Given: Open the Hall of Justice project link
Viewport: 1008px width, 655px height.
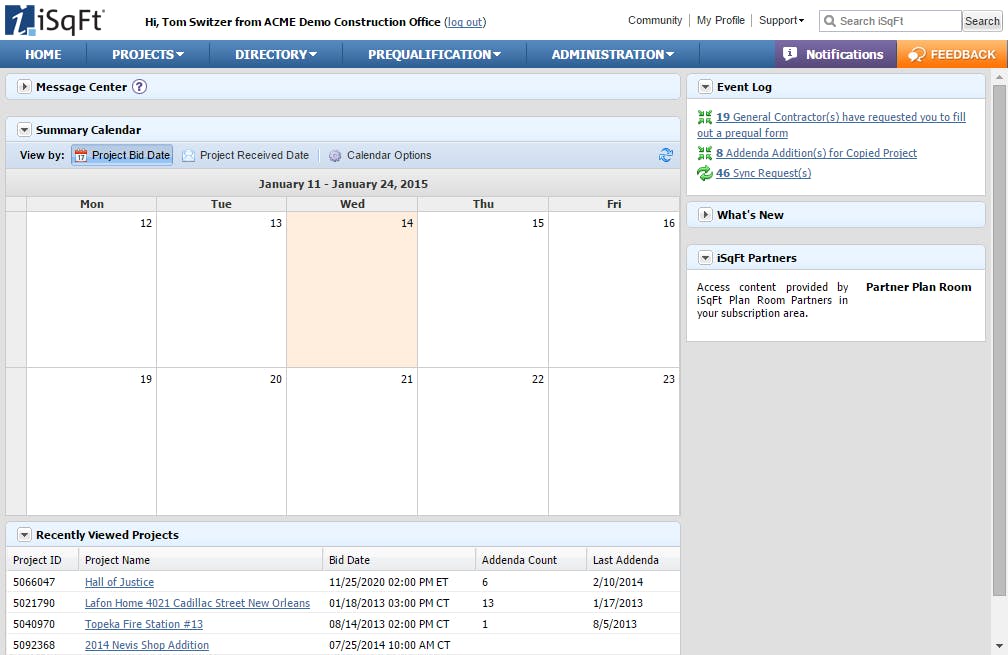Looking at the screenshot, I should (x=119, y=582).
